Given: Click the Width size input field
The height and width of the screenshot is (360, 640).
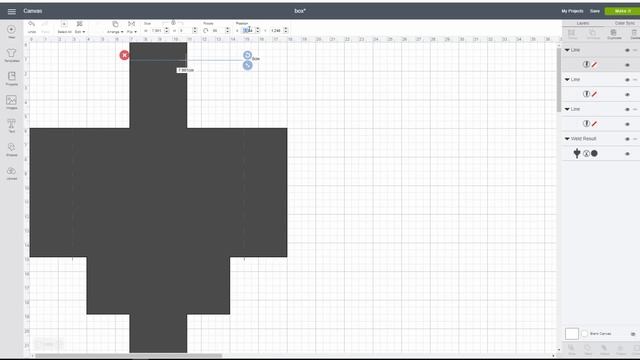Looking at the screenshot, I should (x=157, y=31).
